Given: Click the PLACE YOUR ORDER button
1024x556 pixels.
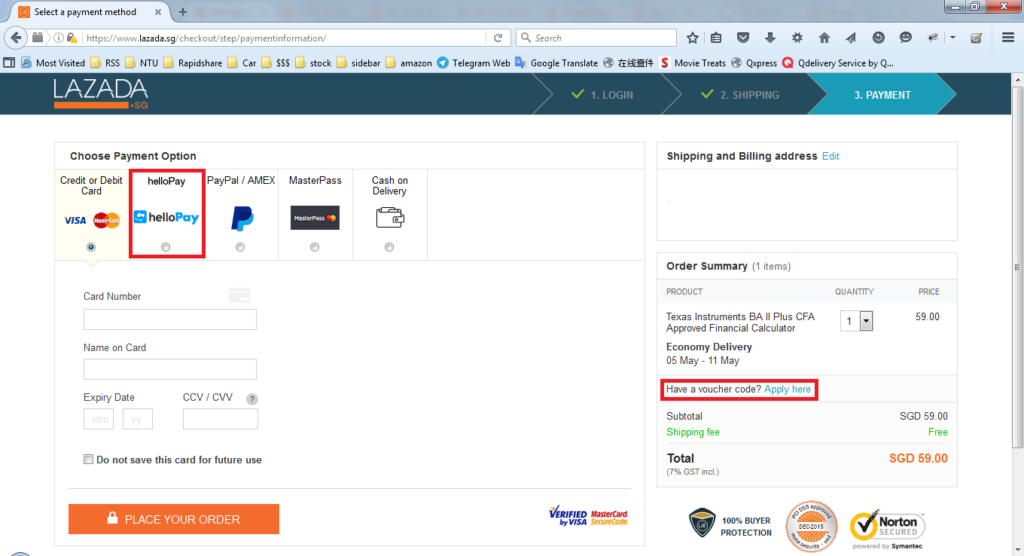Looking at the screenshot, I should [174, 519].
